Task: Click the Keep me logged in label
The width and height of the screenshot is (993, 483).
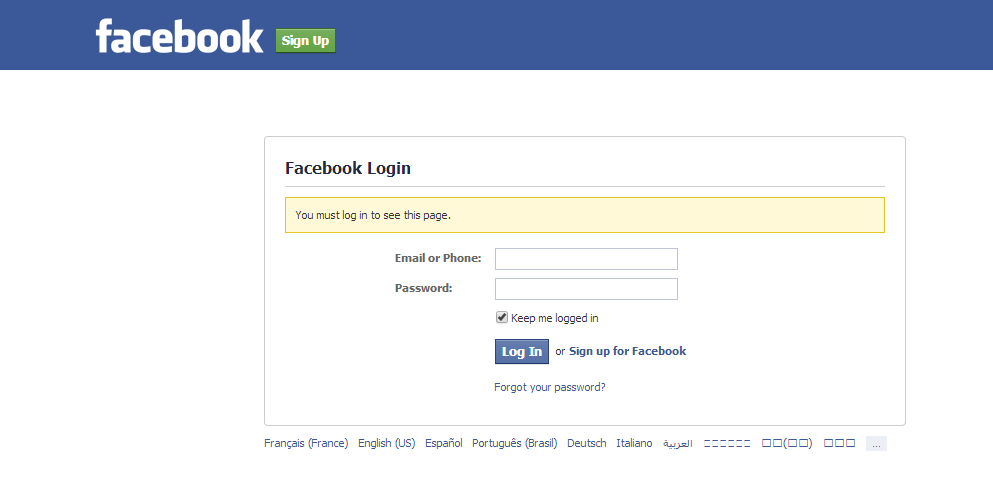Action: pos(554,318)
